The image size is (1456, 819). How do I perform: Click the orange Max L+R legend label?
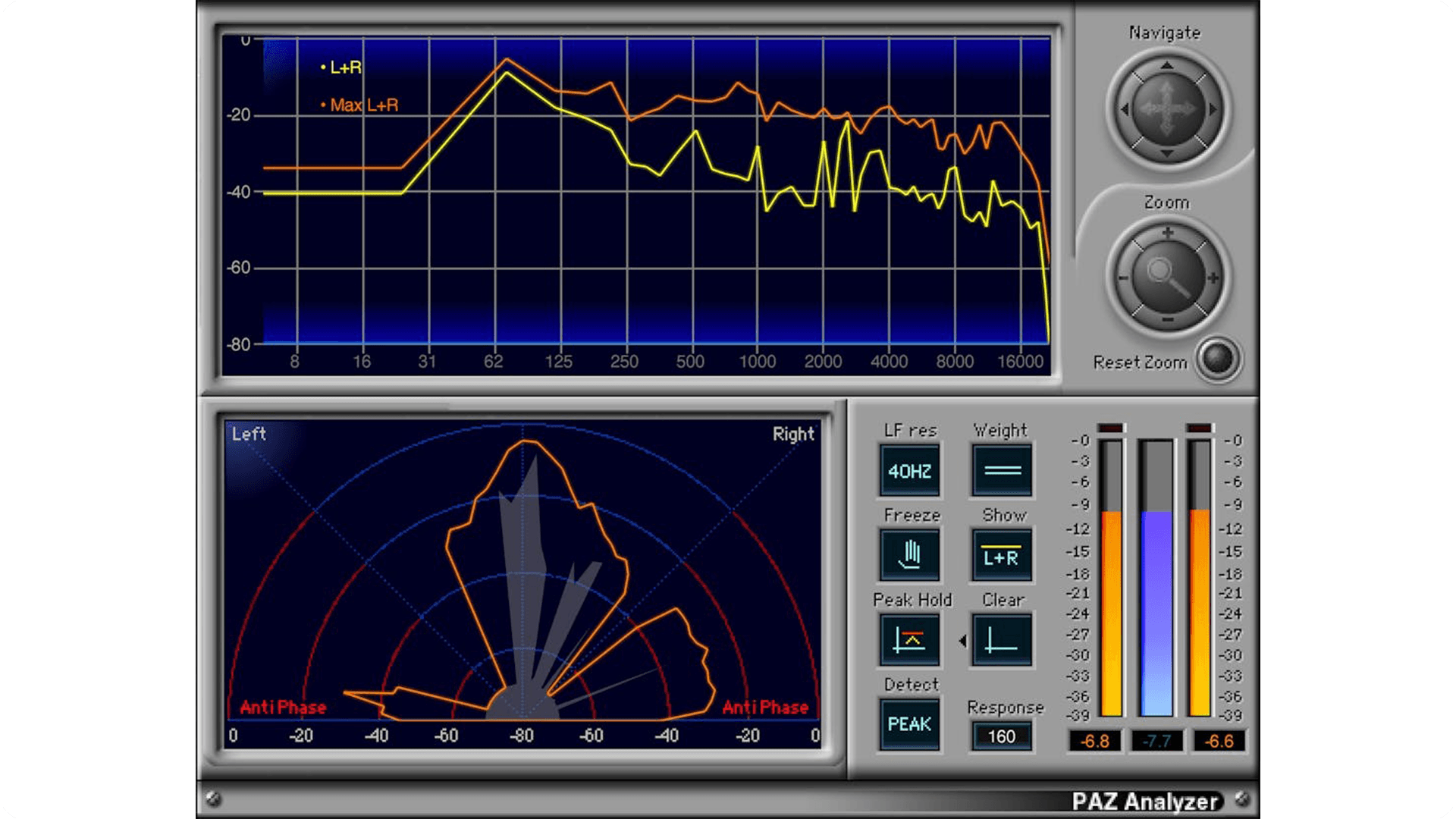pos(359,105)
